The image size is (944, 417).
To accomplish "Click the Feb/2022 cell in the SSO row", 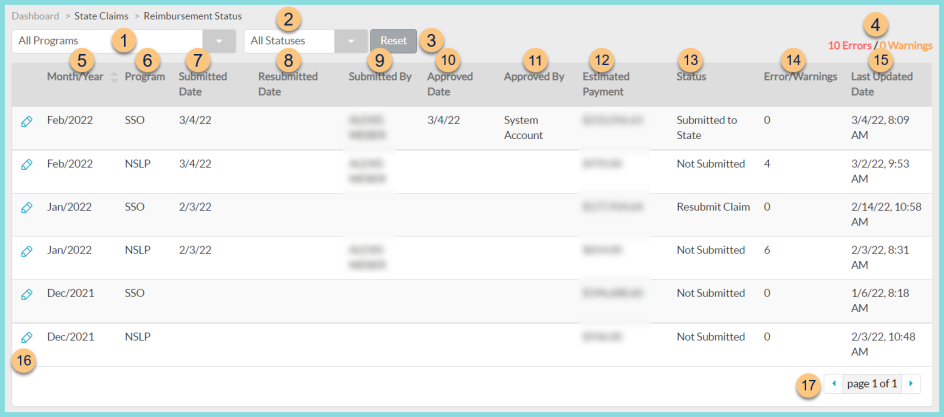I will [x=69, y=120].
